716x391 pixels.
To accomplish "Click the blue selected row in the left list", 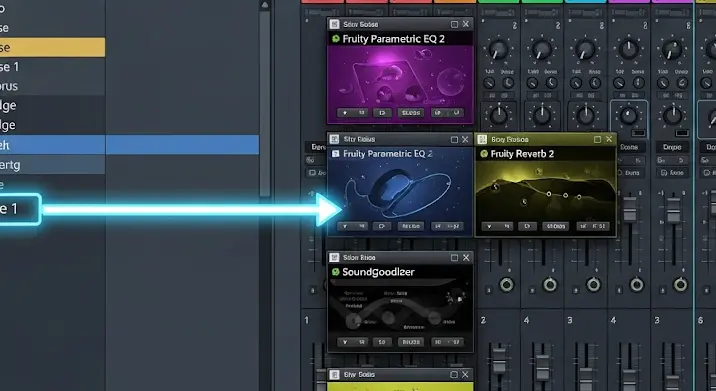I will pos(129,145).
